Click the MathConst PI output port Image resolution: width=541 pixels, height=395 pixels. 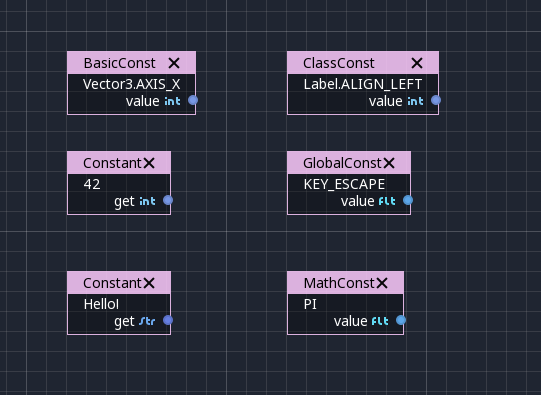[401, 320]
